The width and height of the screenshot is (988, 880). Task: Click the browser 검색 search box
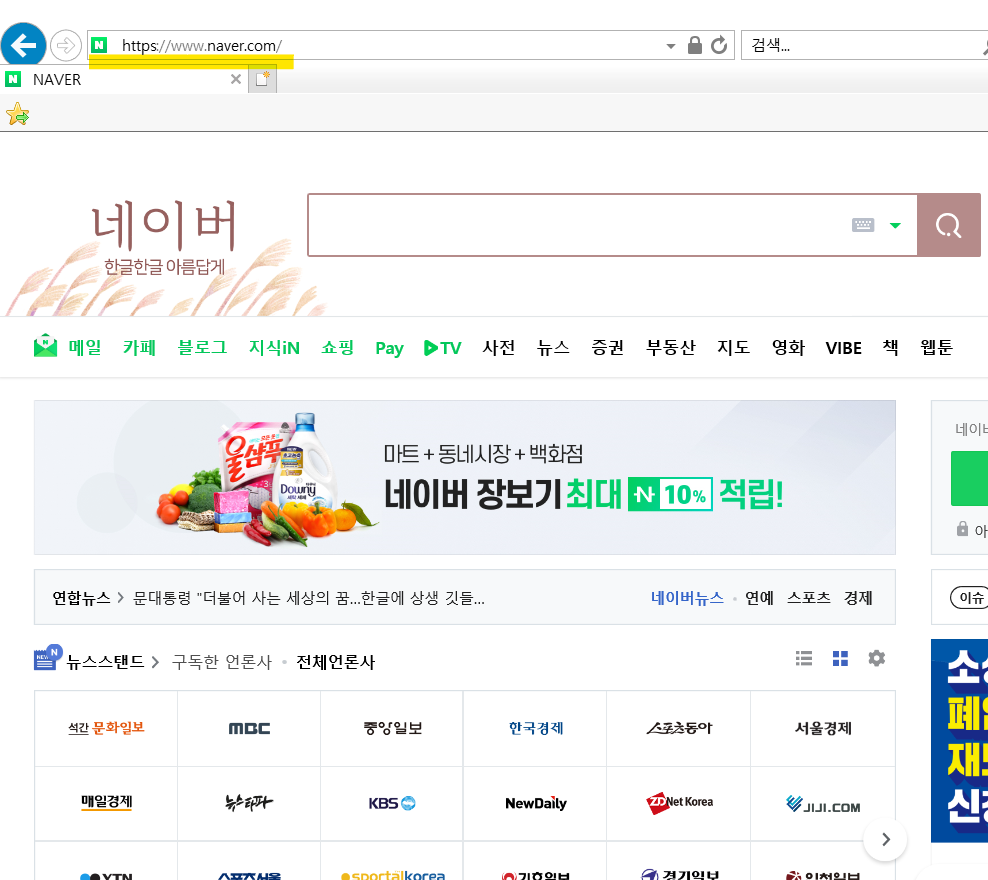[x=863, y=45]
